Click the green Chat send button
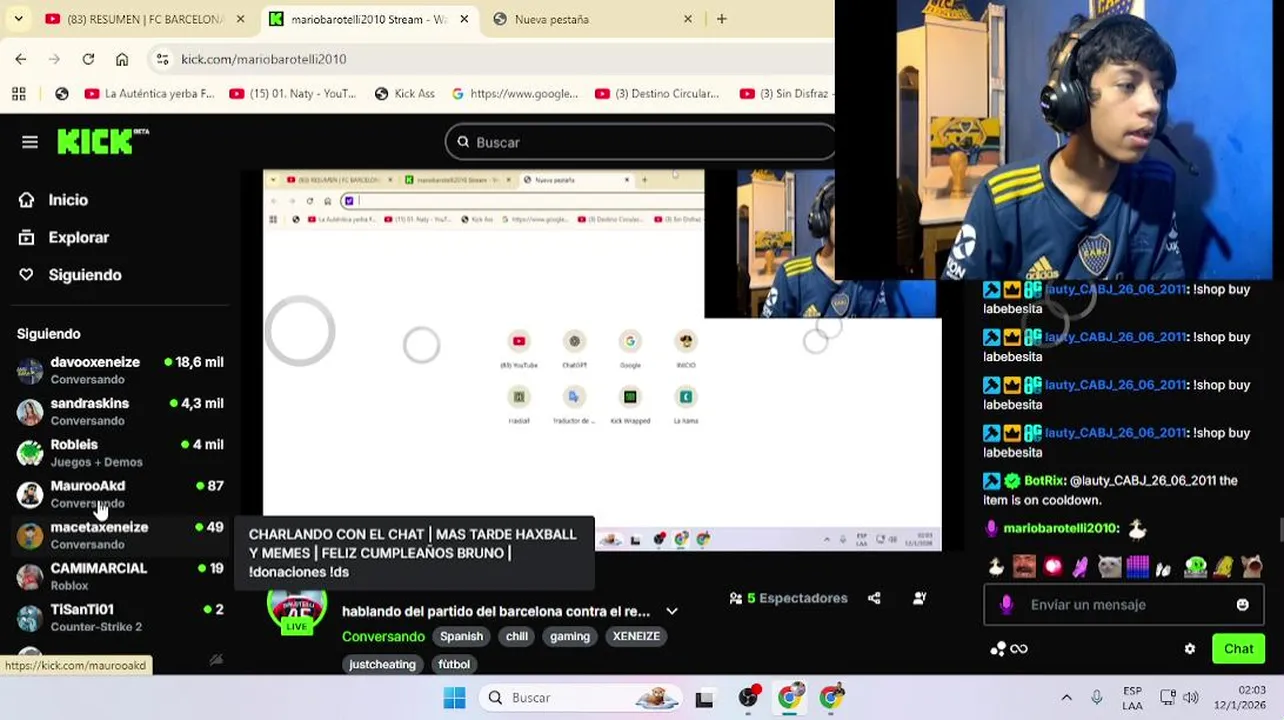1284x720 pixels. click(1238, 649)
